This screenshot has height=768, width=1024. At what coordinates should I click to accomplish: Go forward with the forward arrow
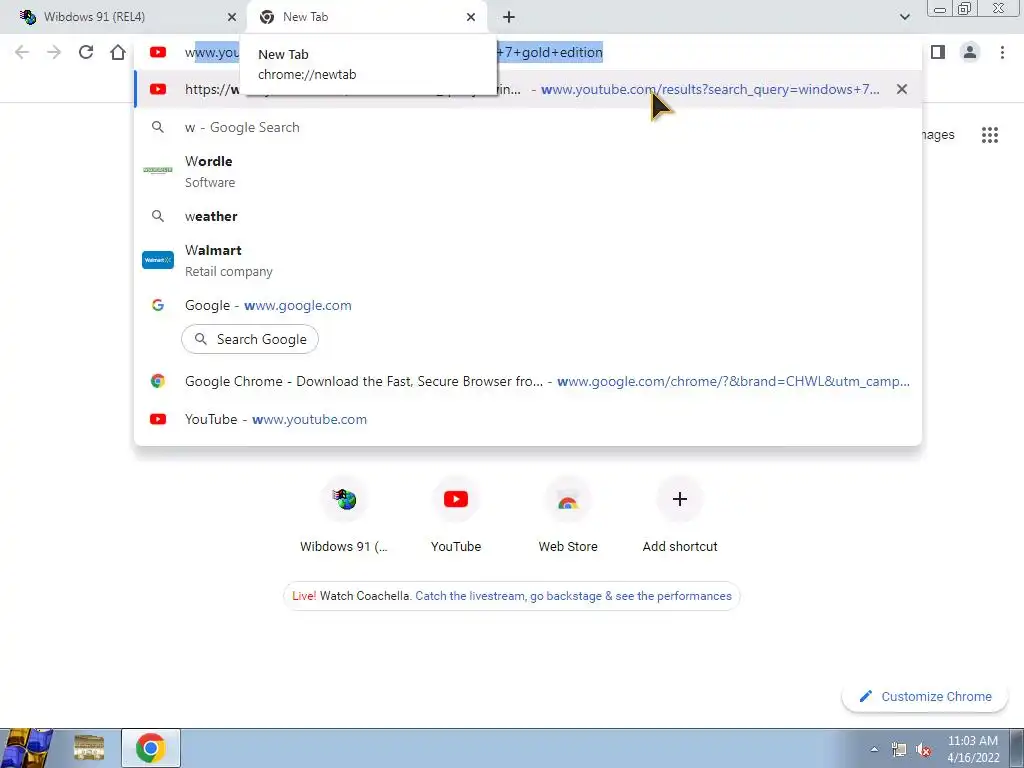(54, 52)
